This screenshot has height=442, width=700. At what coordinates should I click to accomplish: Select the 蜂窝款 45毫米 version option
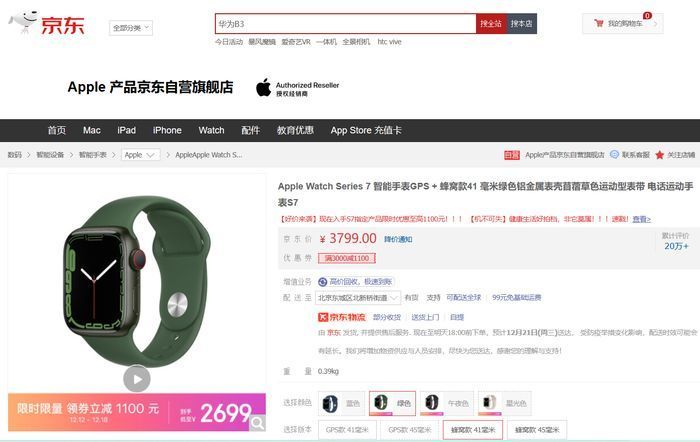[537, 430]
